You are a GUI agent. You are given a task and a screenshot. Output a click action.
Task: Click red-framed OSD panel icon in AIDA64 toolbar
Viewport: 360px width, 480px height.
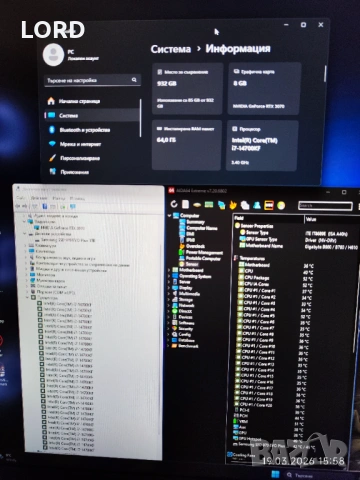point(269,205)
